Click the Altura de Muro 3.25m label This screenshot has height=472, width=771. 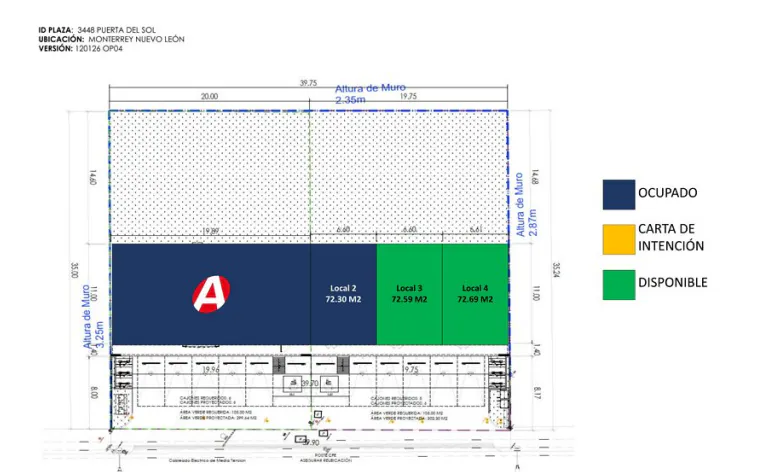(x=92, y=317)
